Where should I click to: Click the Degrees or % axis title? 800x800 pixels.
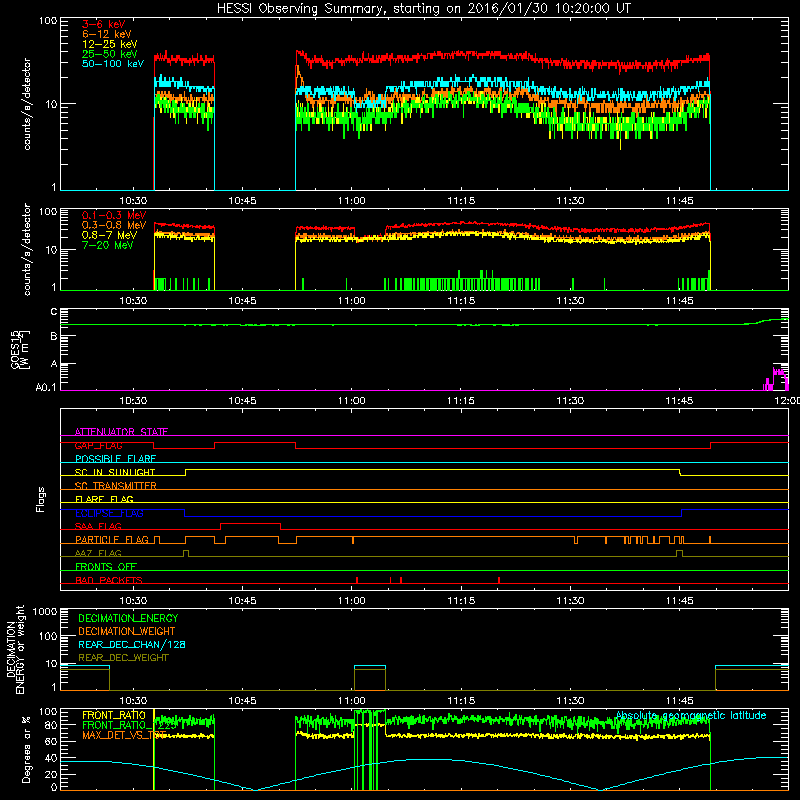(x=26, y=749)
